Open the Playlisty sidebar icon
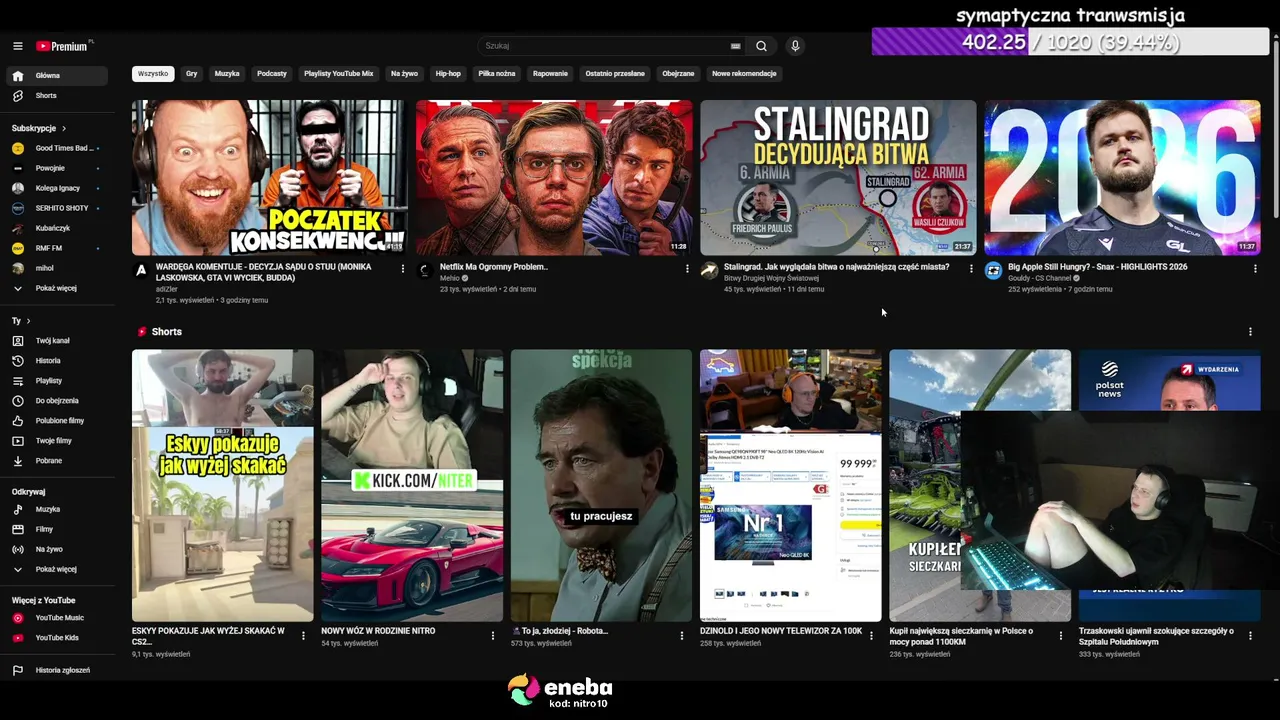Viewport: 1280px width, 720px height. pos(17,381)
